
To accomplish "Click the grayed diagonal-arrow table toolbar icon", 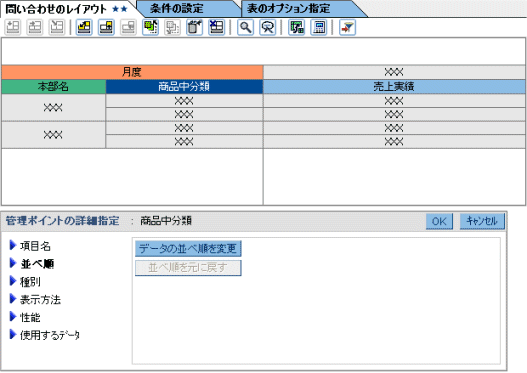I will click(x=57, y=27).
